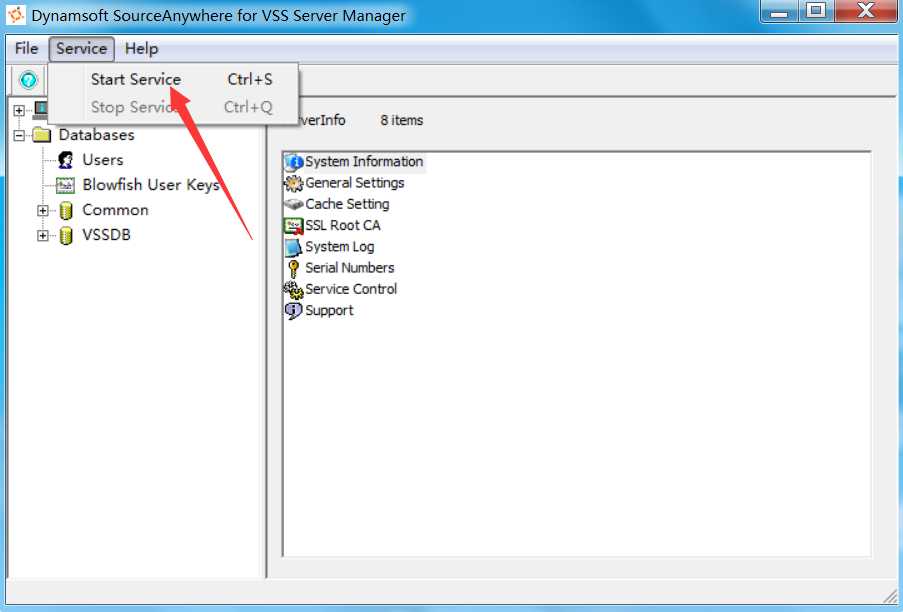Click the Cache Setting drive icon
Image resolution: width=903 pixels, height=612 pixels.
pyautogui.click(x=294, y=204)
